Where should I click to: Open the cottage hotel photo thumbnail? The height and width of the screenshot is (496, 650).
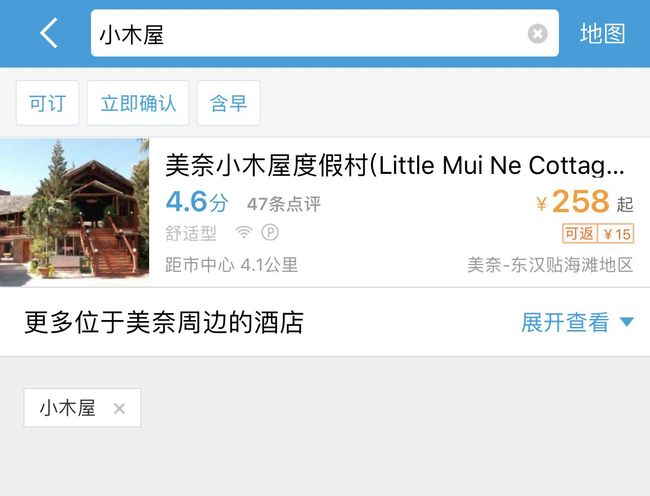[75, 212]
